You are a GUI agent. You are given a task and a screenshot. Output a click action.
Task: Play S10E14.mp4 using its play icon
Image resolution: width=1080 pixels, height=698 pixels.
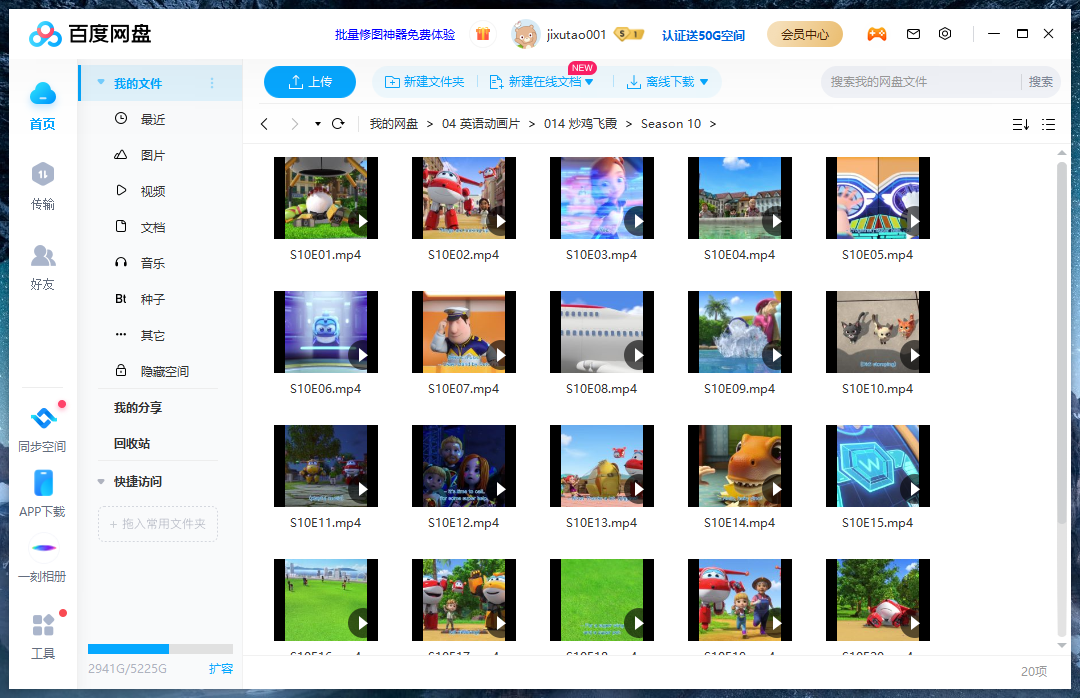point(774,489)
